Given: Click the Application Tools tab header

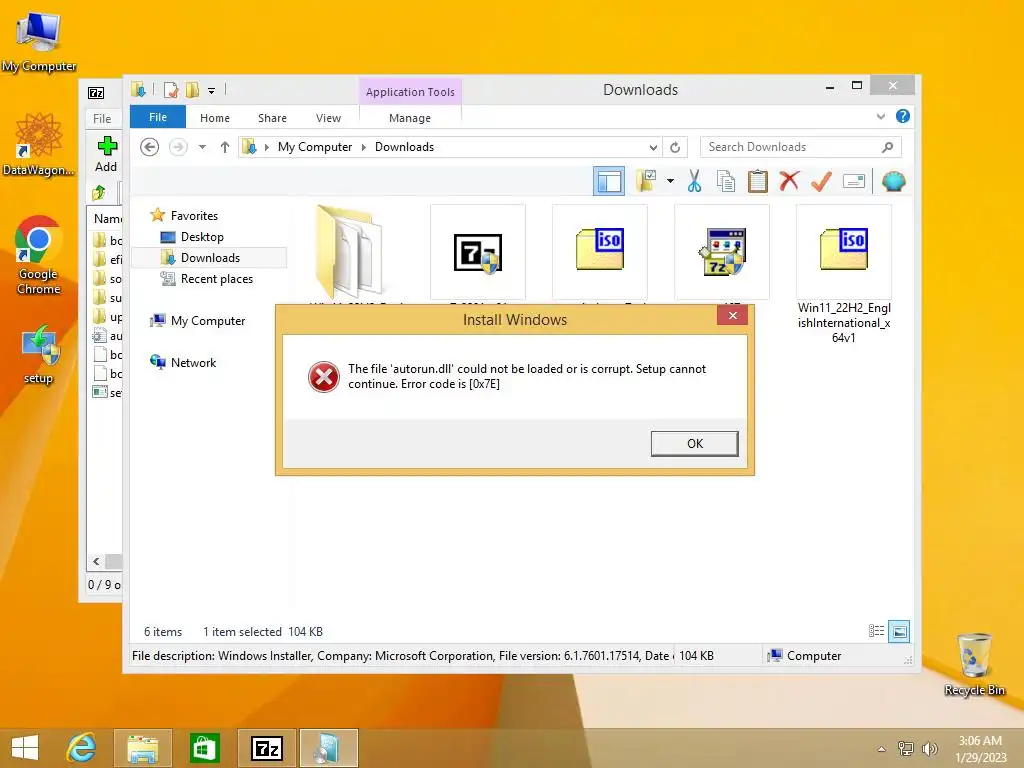Looking at the screenshot, I should pos(410,92).
